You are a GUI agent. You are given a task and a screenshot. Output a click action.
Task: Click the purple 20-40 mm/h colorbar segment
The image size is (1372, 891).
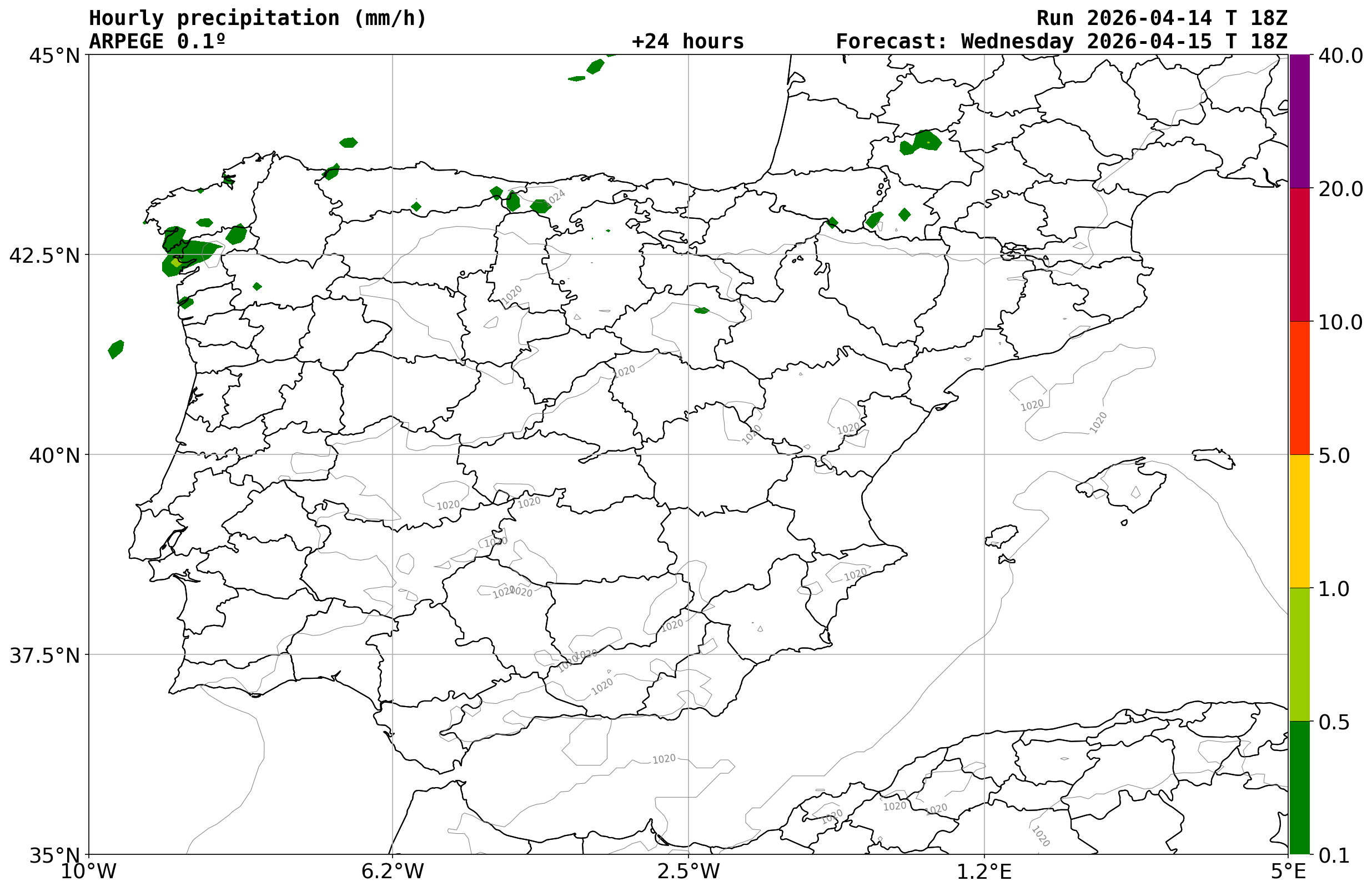click(x=1299, y=121)
